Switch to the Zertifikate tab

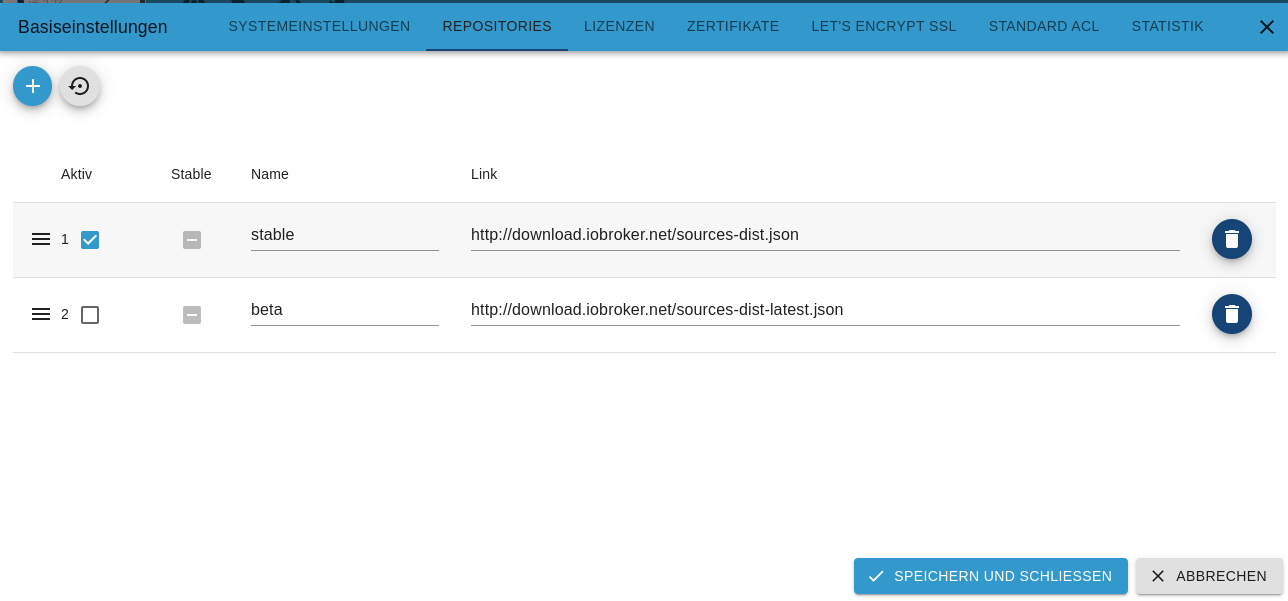(733, 27)
